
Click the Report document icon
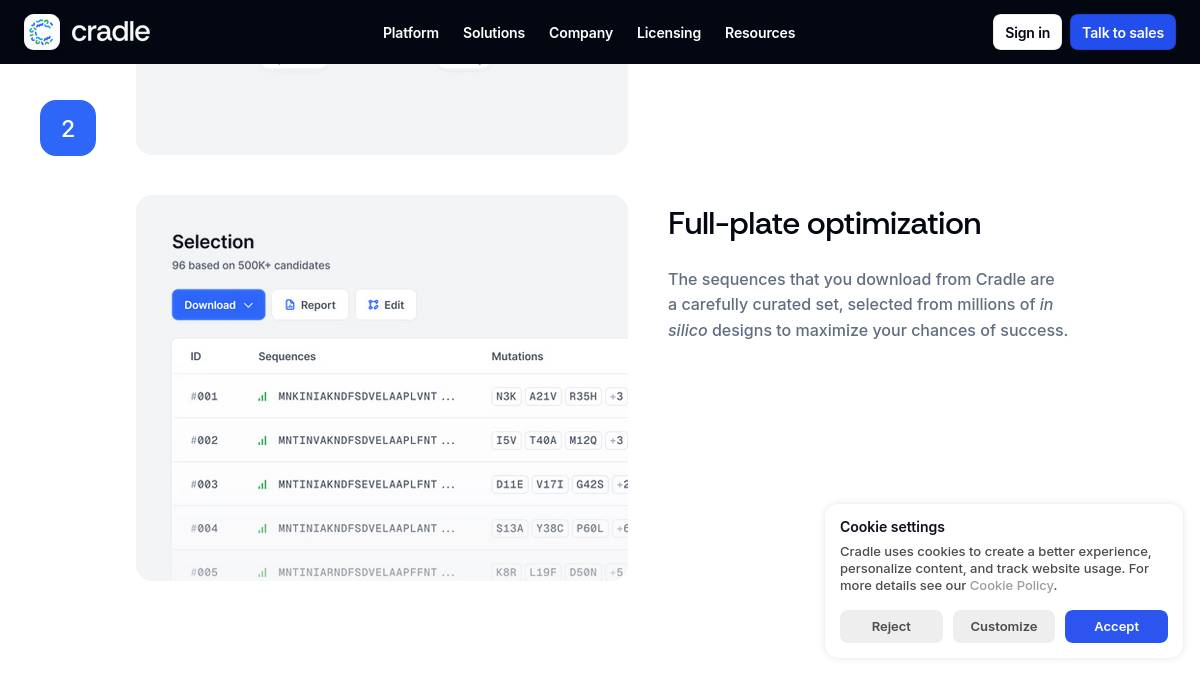click(290, 305)
